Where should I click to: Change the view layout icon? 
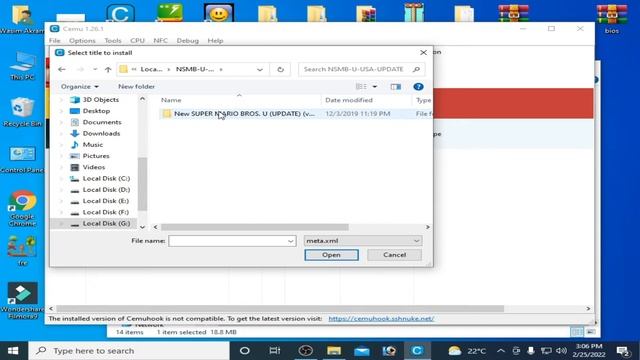coord(361,87)
